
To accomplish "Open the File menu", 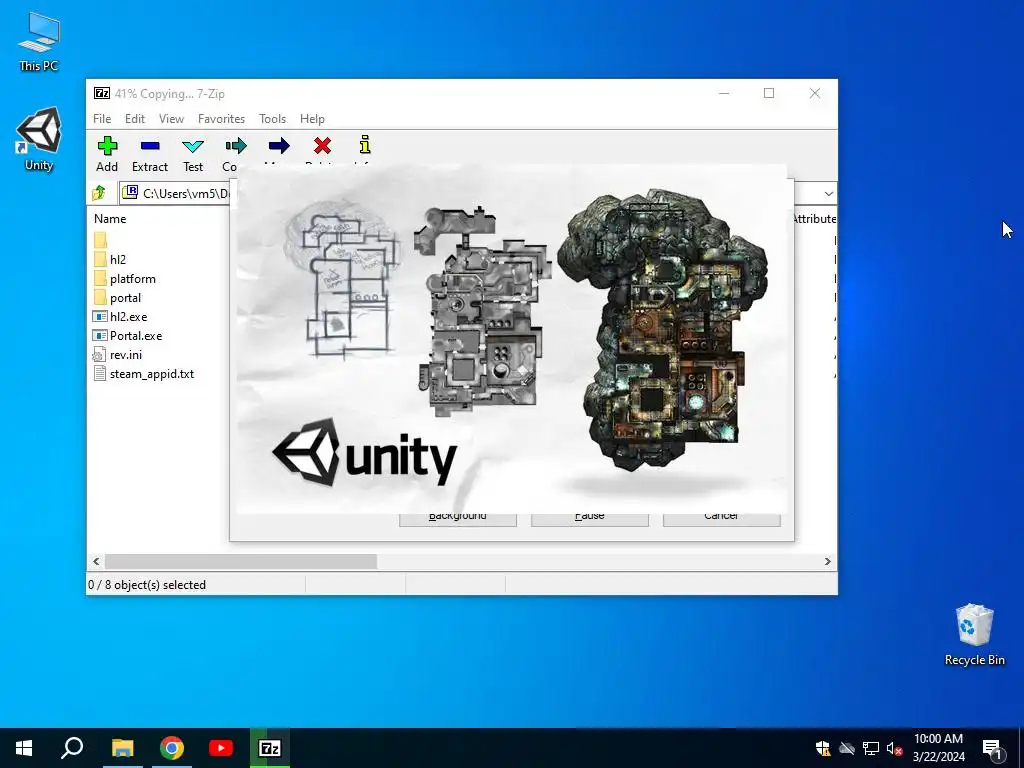I will [x=102, y=119].
